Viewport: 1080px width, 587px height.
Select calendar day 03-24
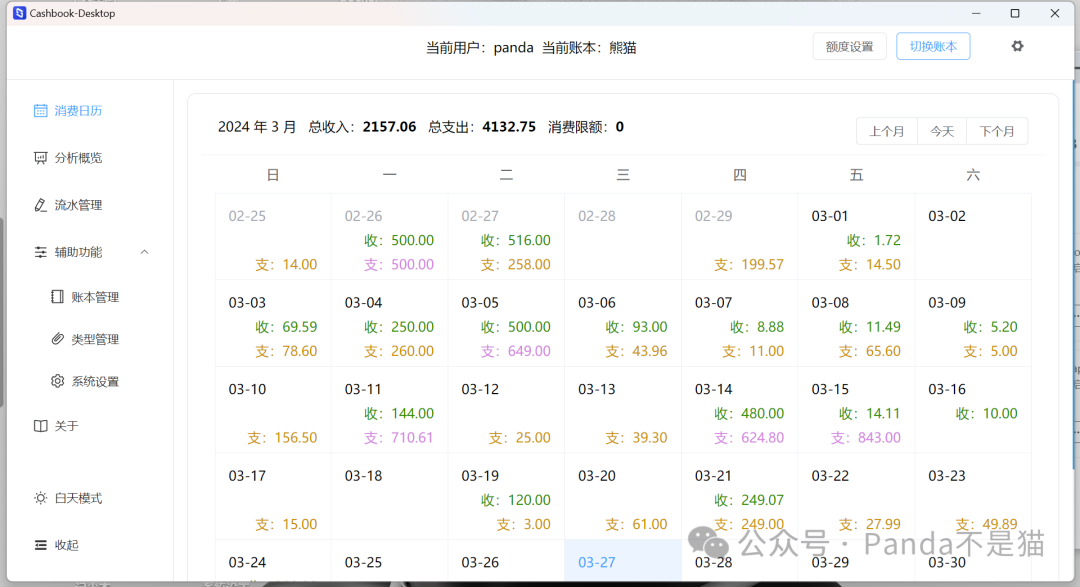click(273, 560)
